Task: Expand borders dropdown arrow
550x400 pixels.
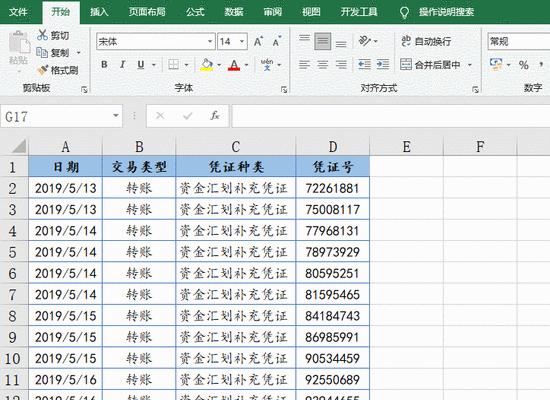Action: click(x=186, y=65)
